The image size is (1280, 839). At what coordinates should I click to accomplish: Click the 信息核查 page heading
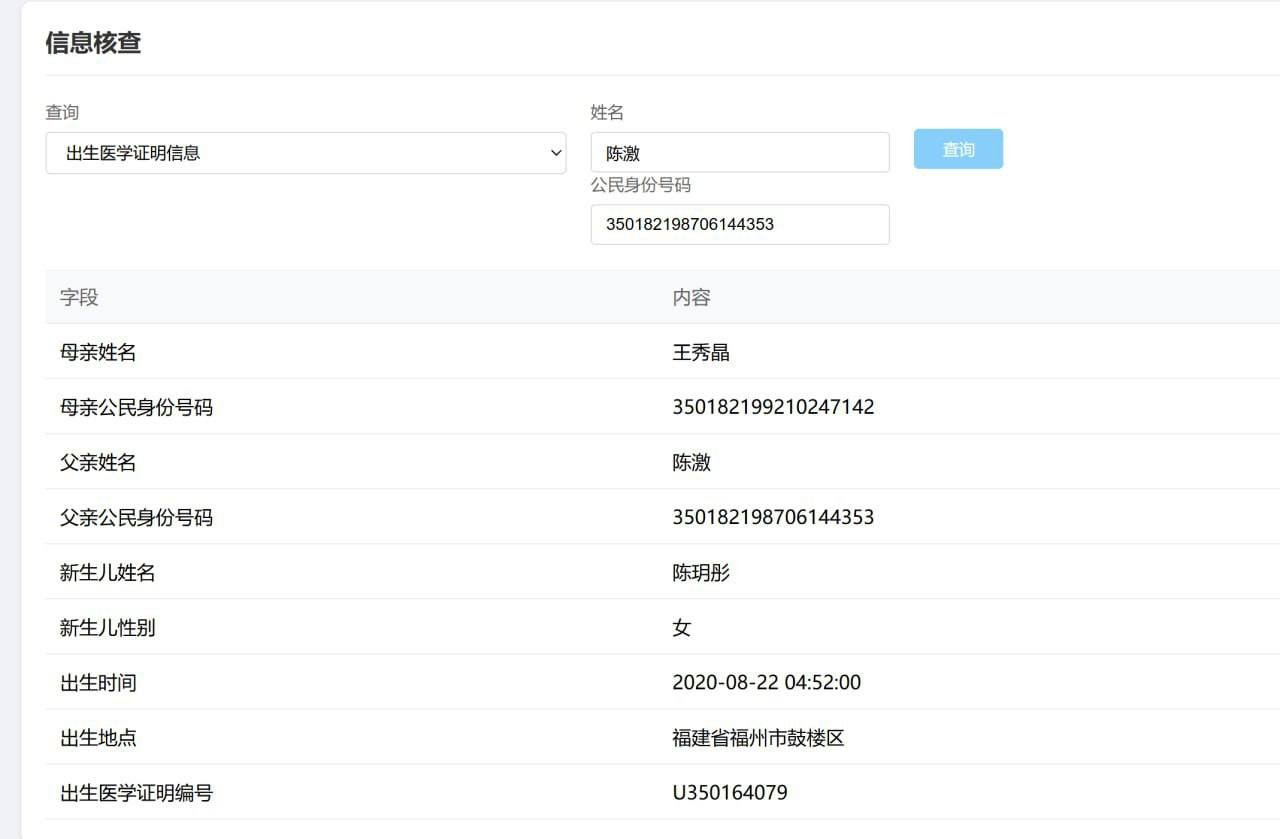pos(93,43)
